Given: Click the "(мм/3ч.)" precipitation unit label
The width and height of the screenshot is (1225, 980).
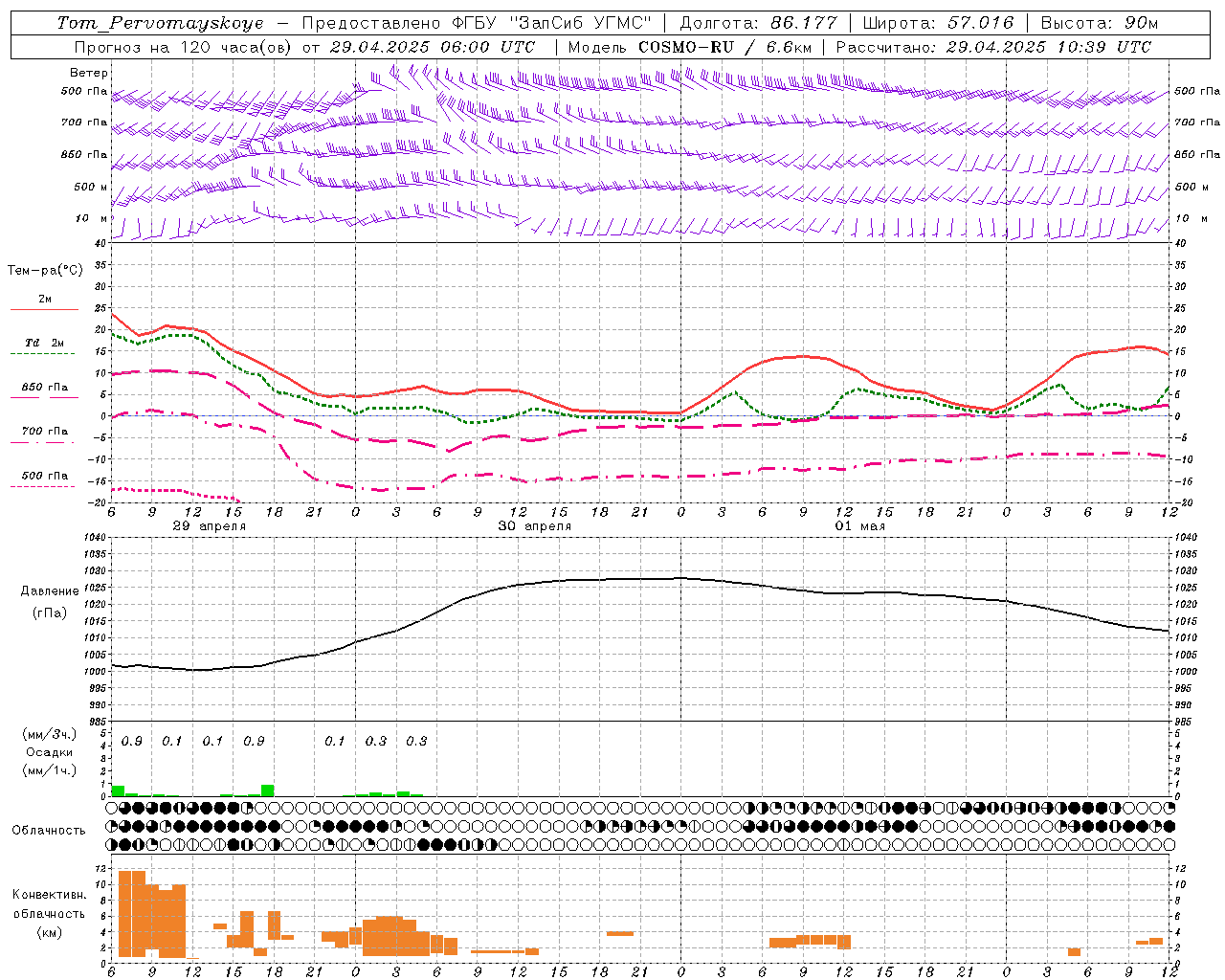Looking at the screenshot, I should pyautogui.click(x=50, y=734).
